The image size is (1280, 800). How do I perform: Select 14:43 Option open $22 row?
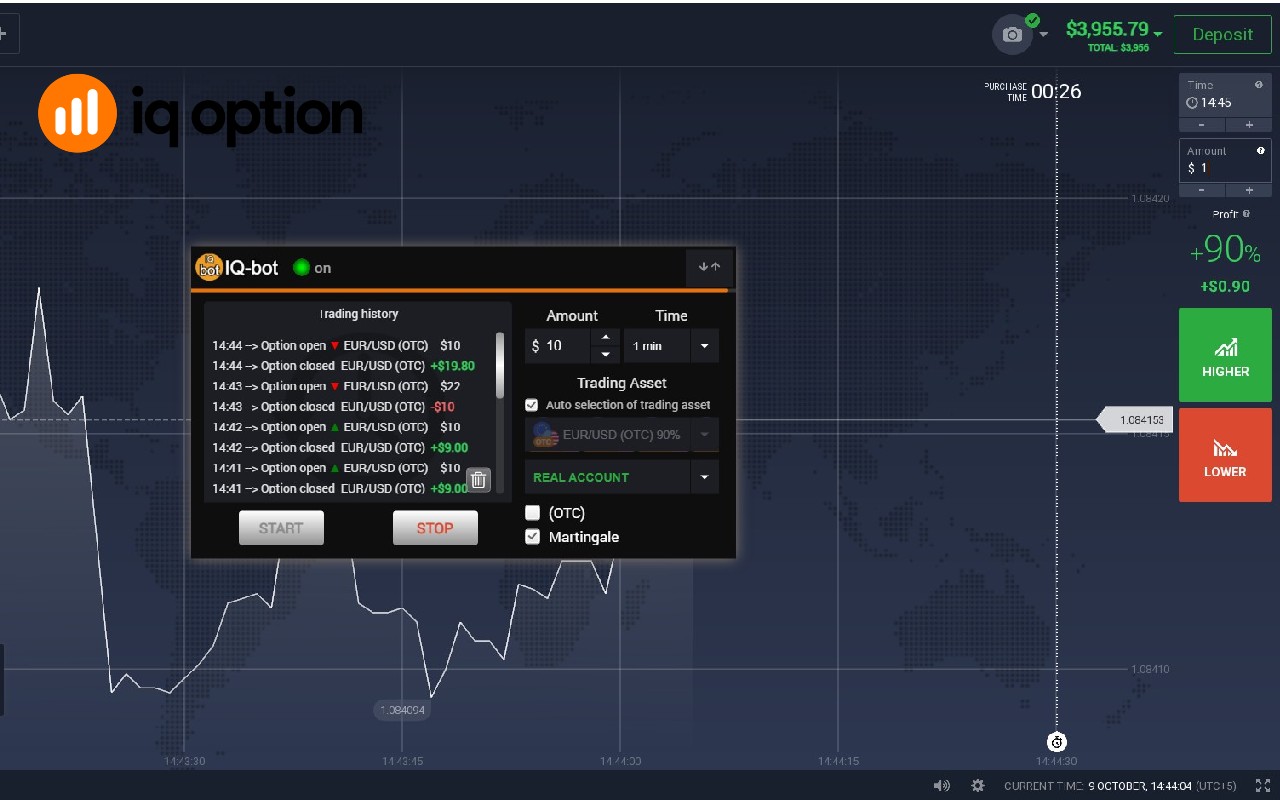click(x=336, y=386)
